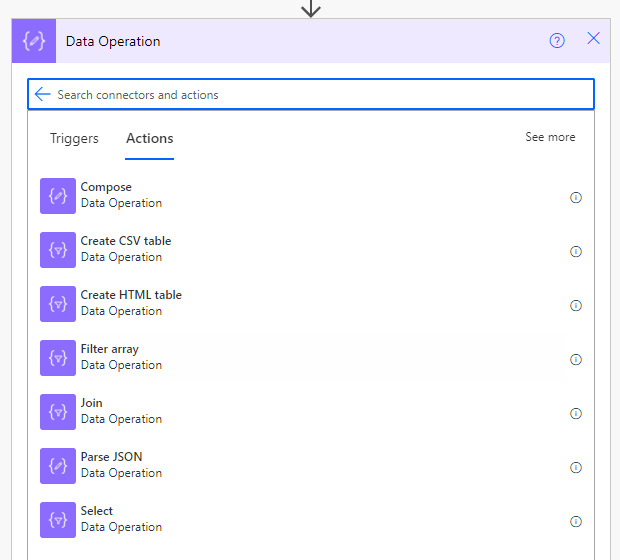Viewport: 620px width, 560px height.
Task: Click the Create HTML table icon
Action: pos(58,304)
